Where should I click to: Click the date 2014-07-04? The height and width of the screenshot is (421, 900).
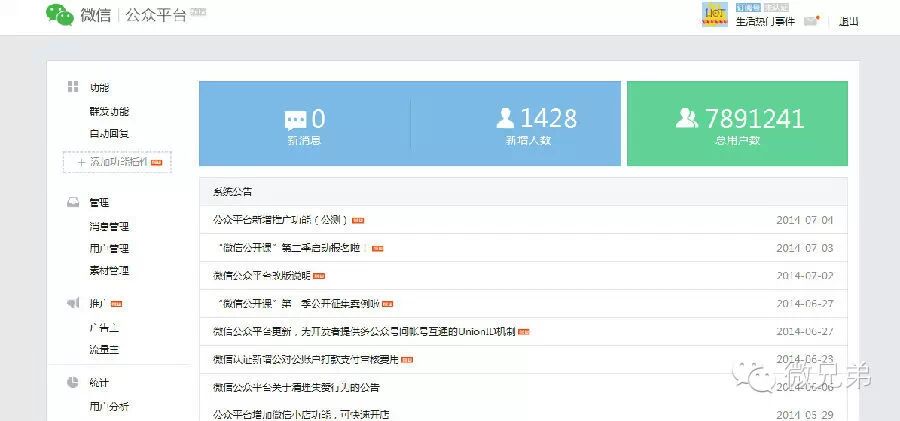pyautogui.click(x=805, y=220)
